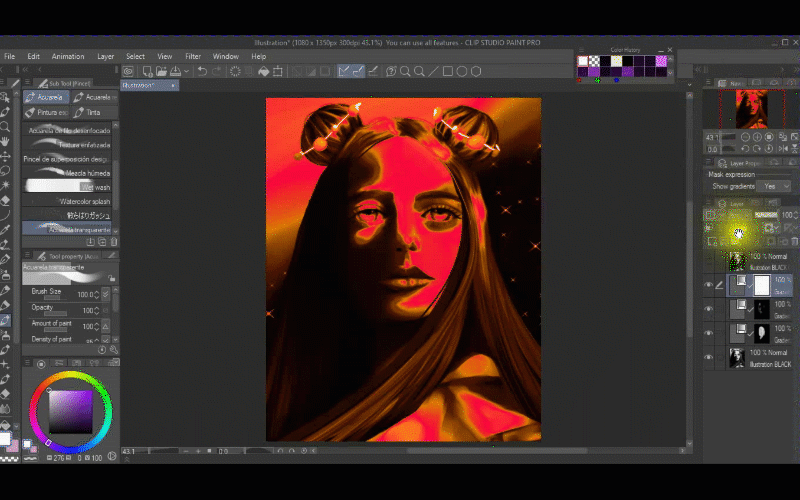This screenshot has height=500, width=800.
Task: Click the CLIP STUDIO swirl icon in the command bar
Action: point(129,71)
